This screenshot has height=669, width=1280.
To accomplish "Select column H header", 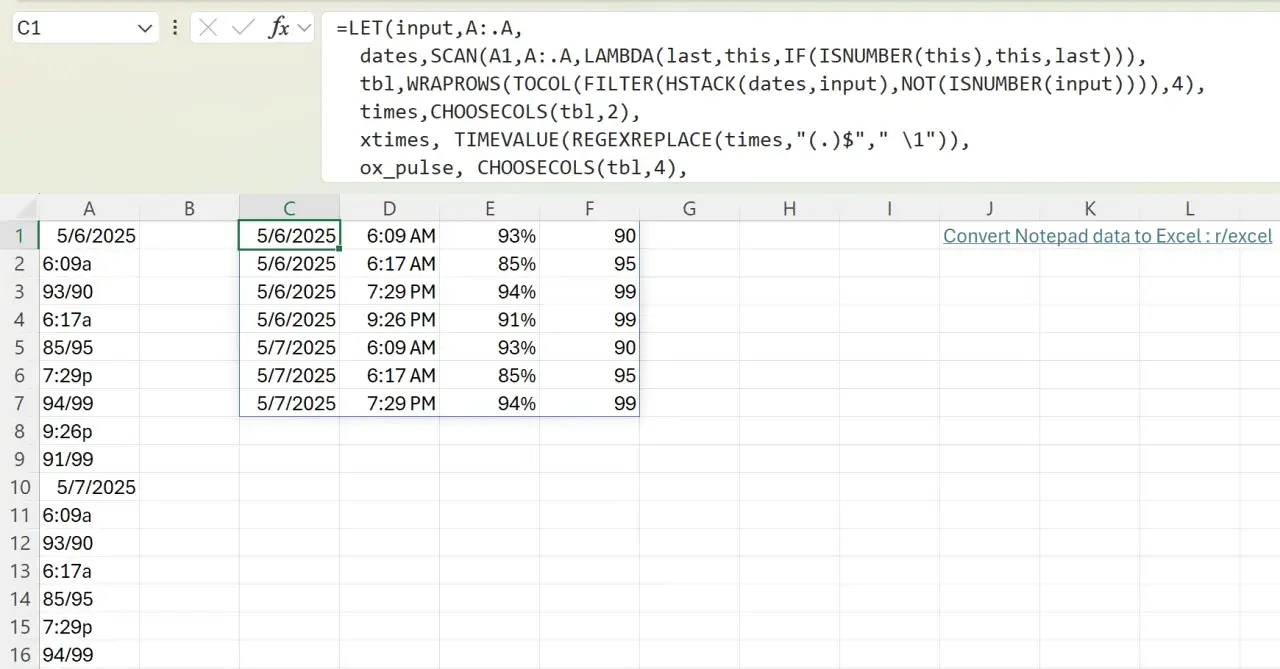I will tap(789, 209).
